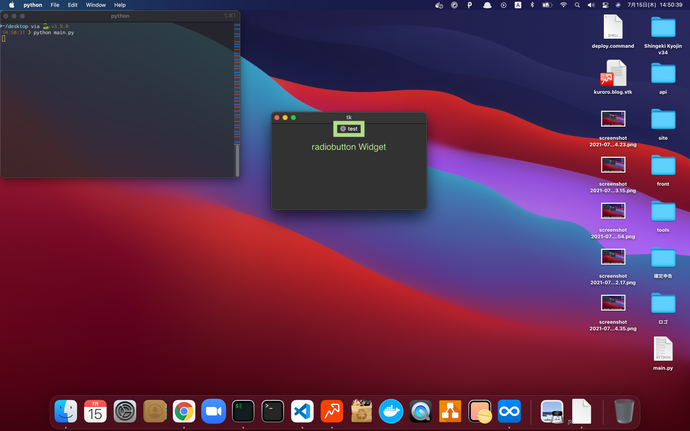Select screenshot ending .54.png thumbnail
The image size is (690, 431).
tap(613, 211)
